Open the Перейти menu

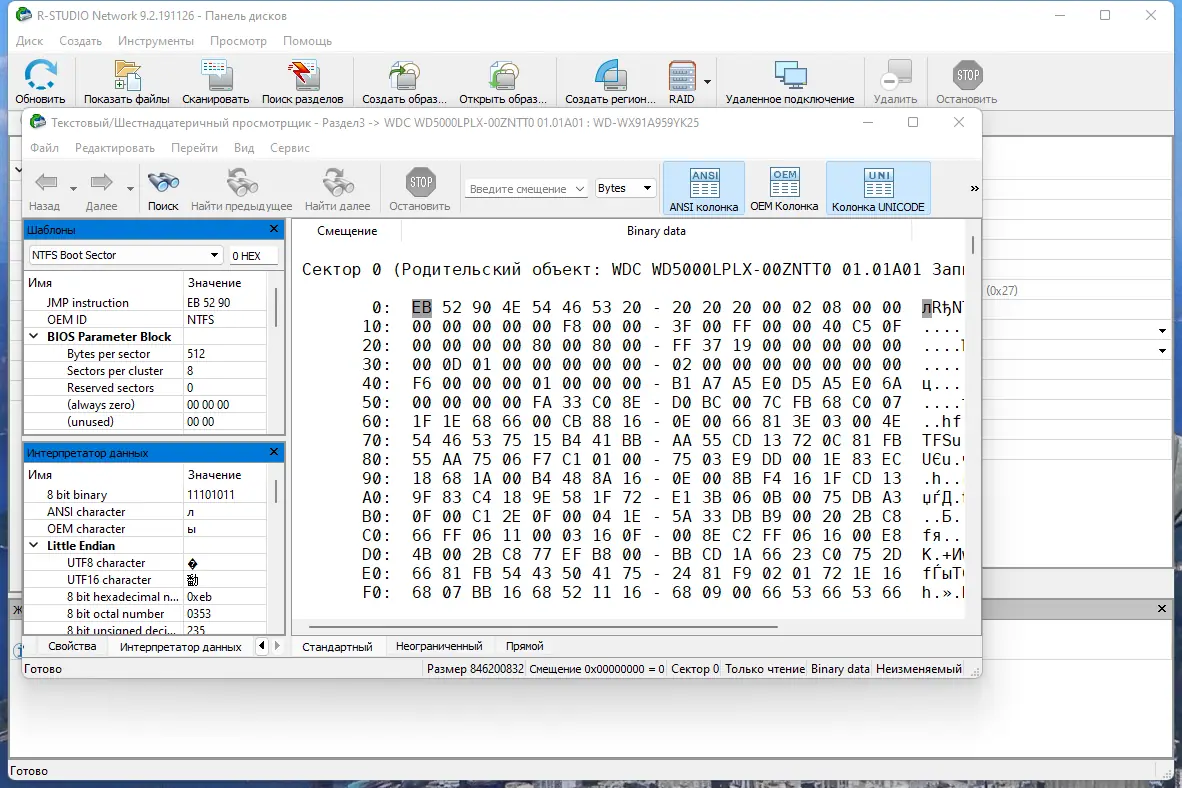pyautogui.click(x=194, y=148)
